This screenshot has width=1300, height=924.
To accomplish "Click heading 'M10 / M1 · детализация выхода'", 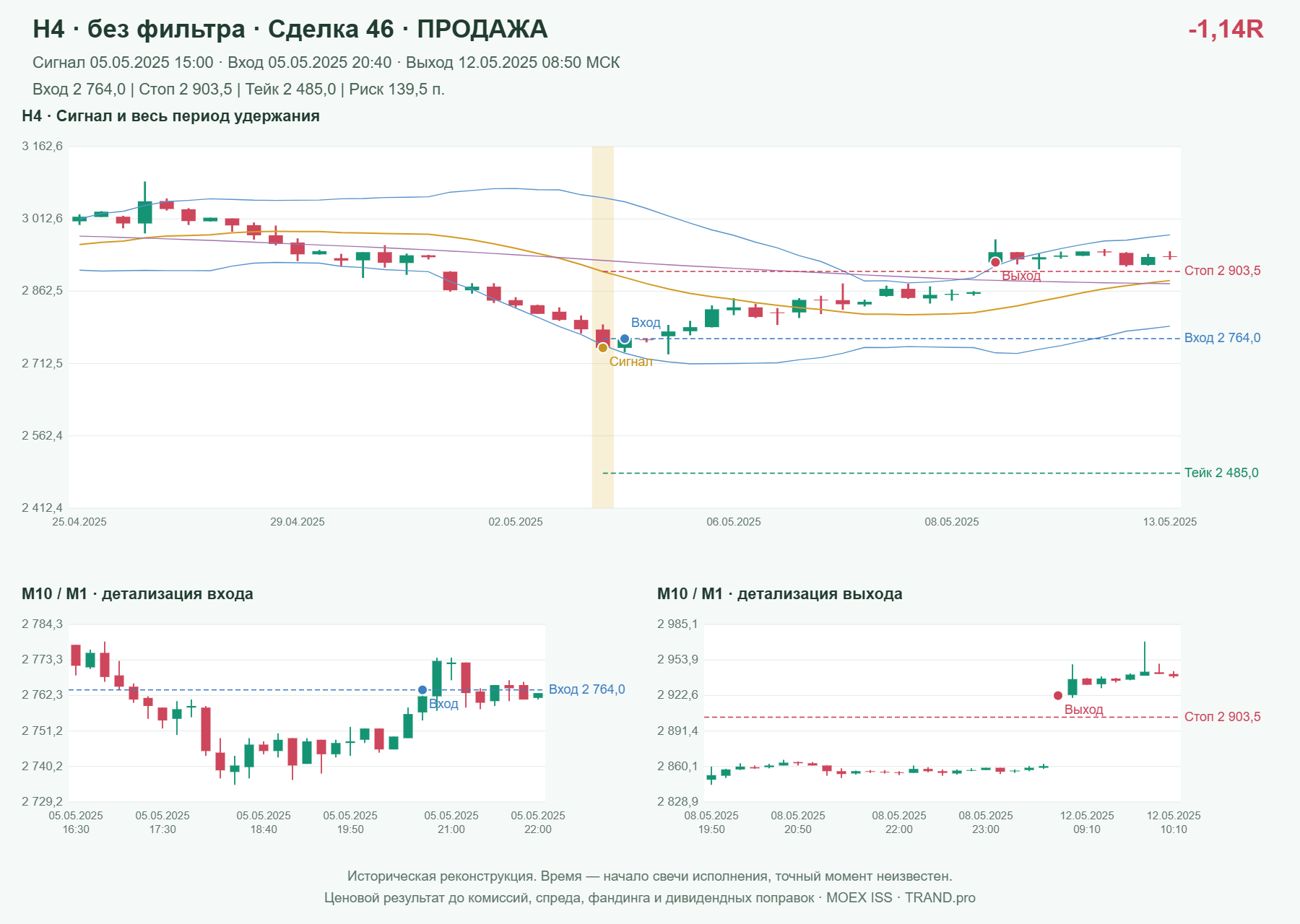I will pos(780,594).
